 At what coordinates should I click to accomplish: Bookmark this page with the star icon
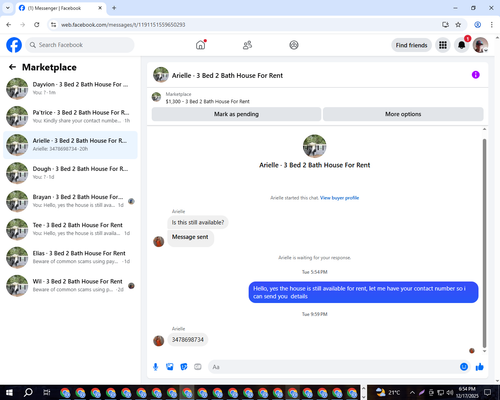coord(458,25)
